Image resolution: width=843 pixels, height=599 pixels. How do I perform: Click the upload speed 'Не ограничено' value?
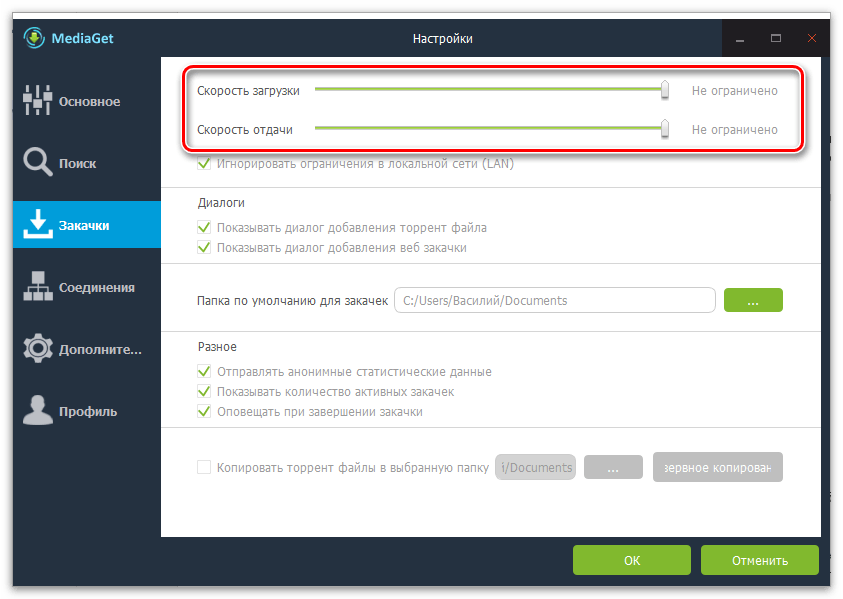(x=734, y=130)
